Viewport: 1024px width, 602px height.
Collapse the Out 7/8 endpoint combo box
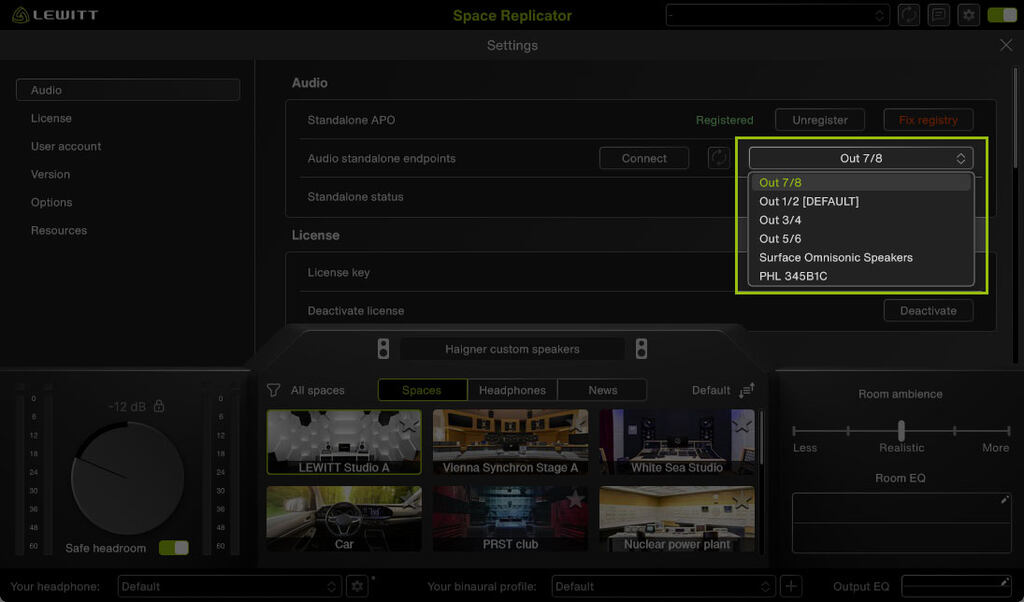pos(861,158)
